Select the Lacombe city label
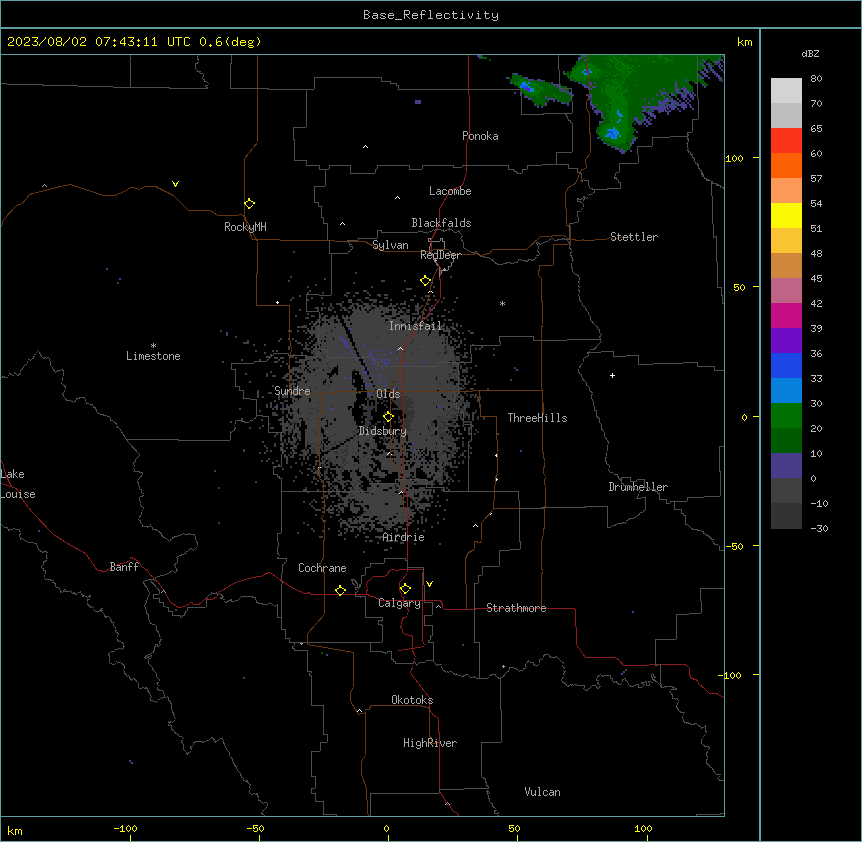 [450, 191]
